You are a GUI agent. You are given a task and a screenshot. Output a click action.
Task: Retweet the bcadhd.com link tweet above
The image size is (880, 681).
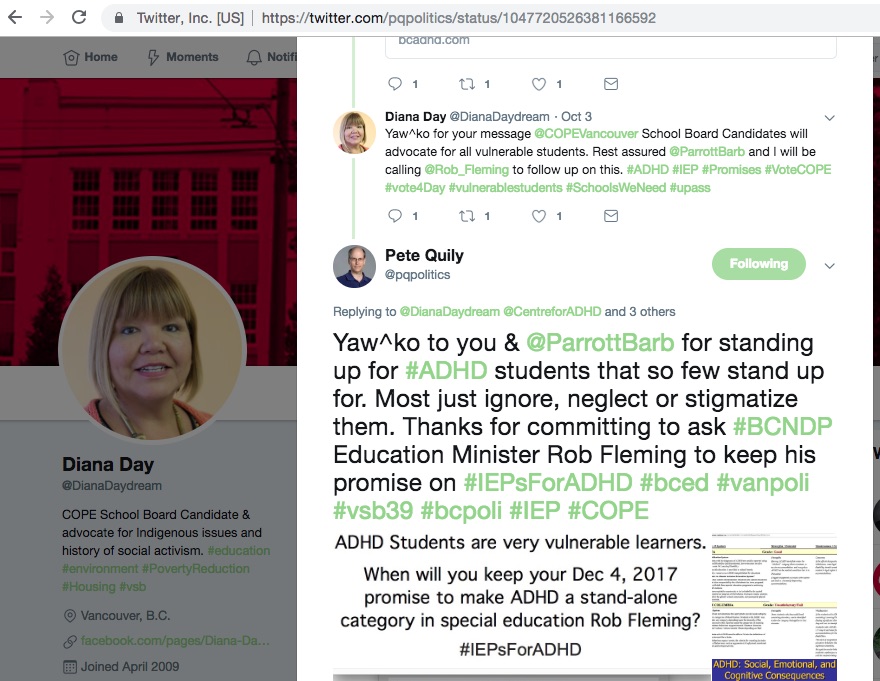click(467, 84)
